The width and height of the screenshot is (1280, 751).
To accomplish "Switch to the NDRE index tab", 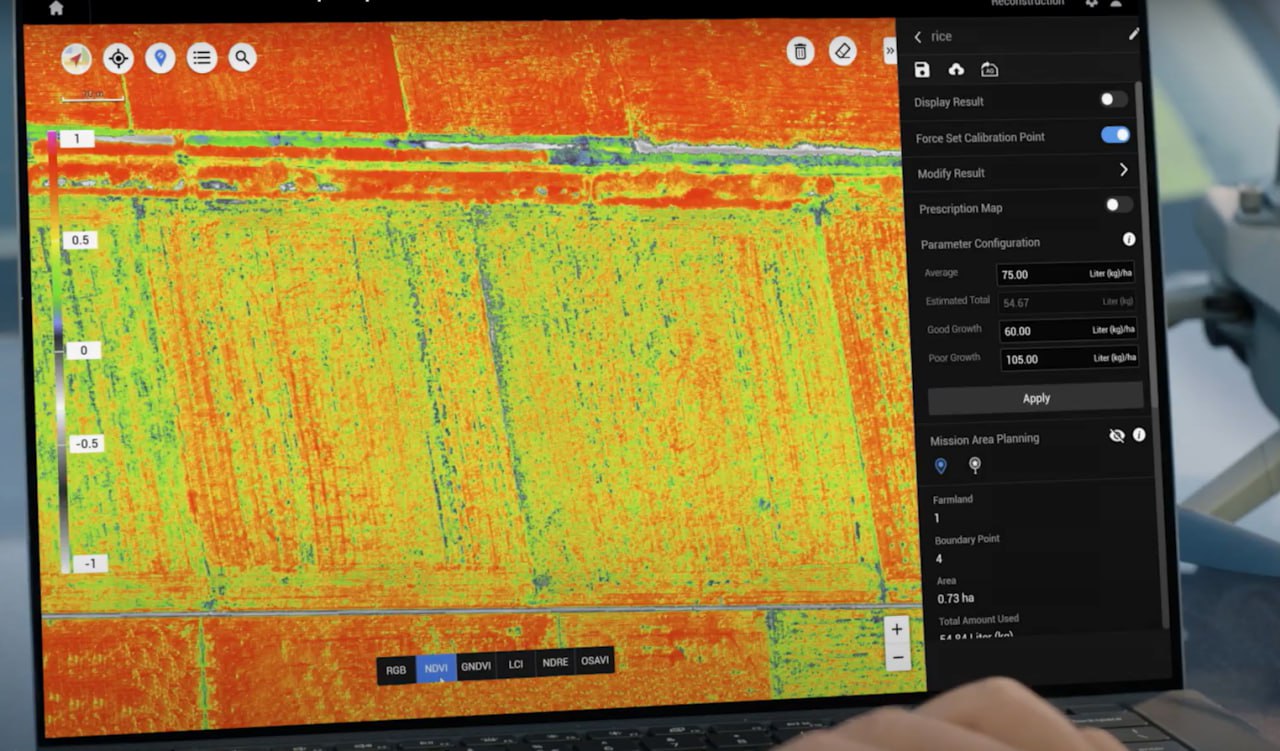I will 556,662.
